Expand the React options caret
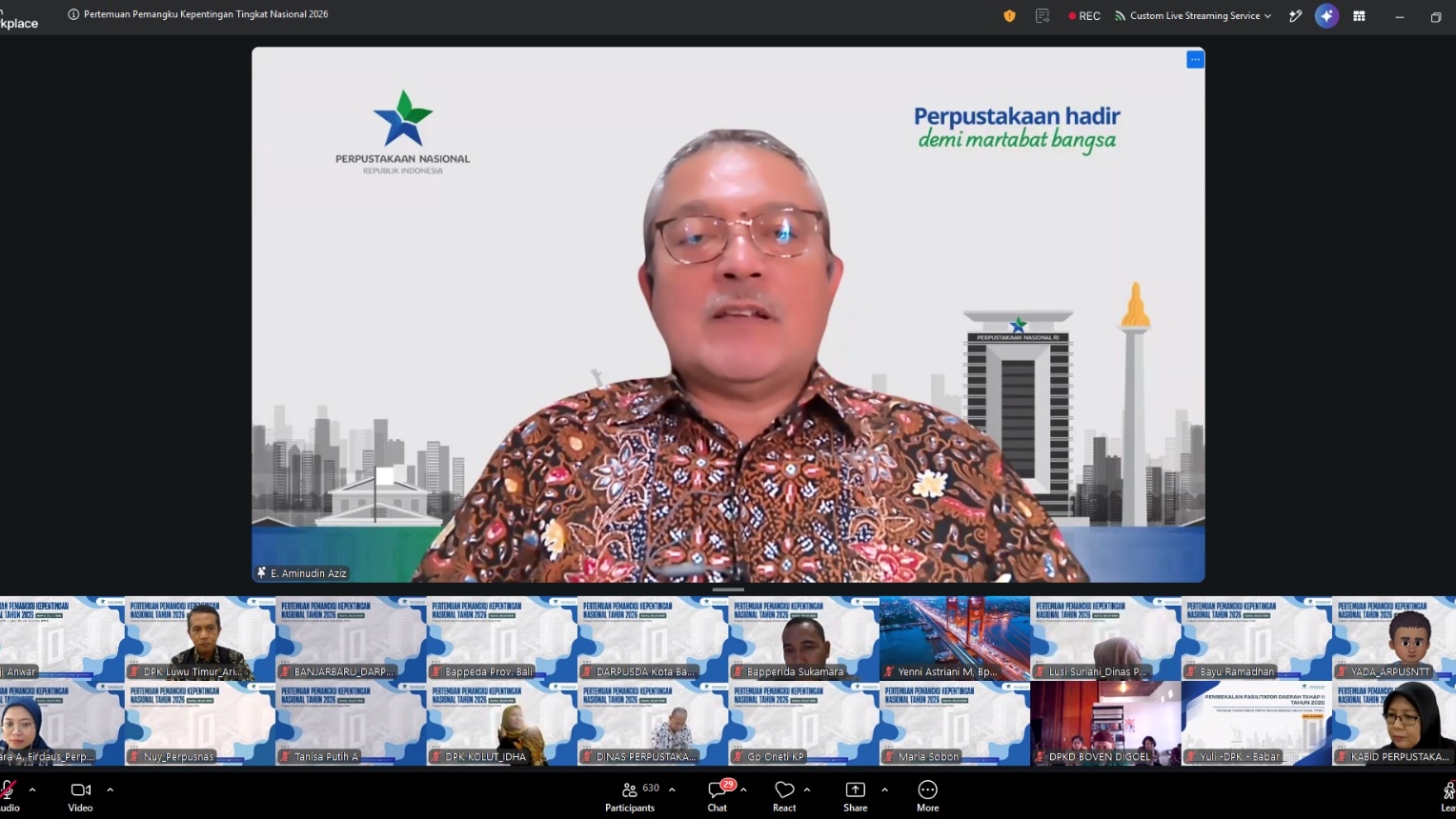 (807, 789)
